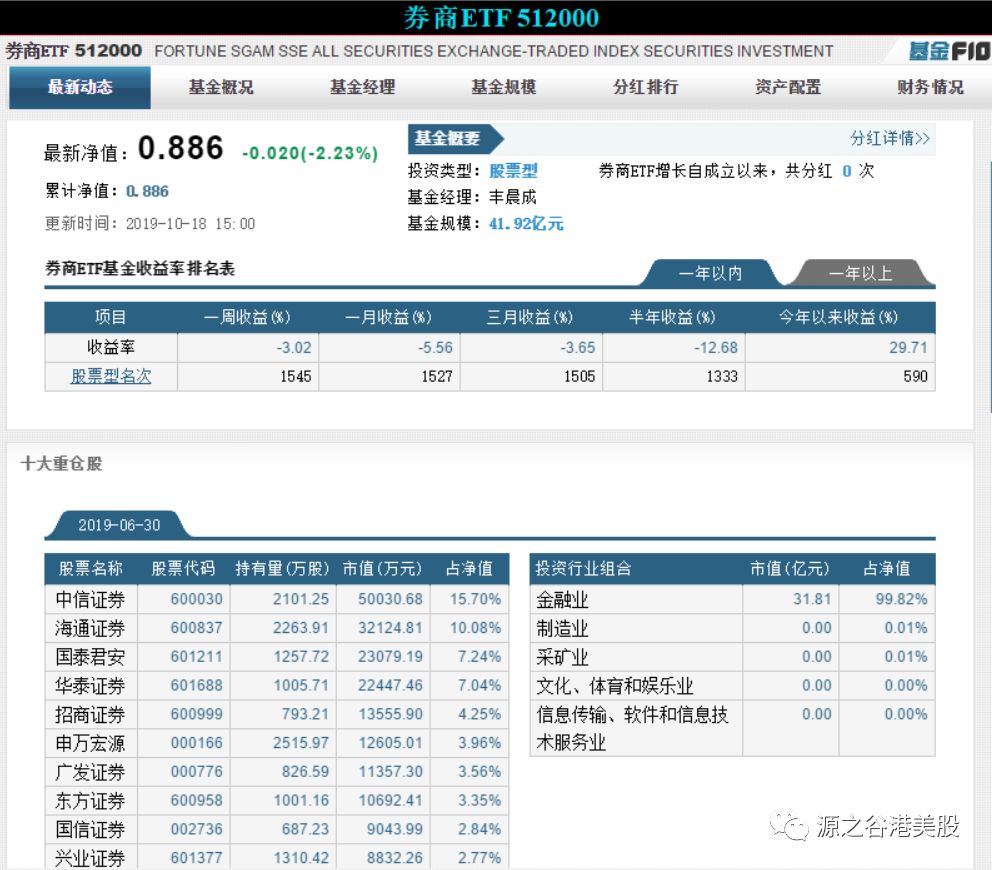
Task: Select the 申万宏源 stock name
Action: coord(90,743)
